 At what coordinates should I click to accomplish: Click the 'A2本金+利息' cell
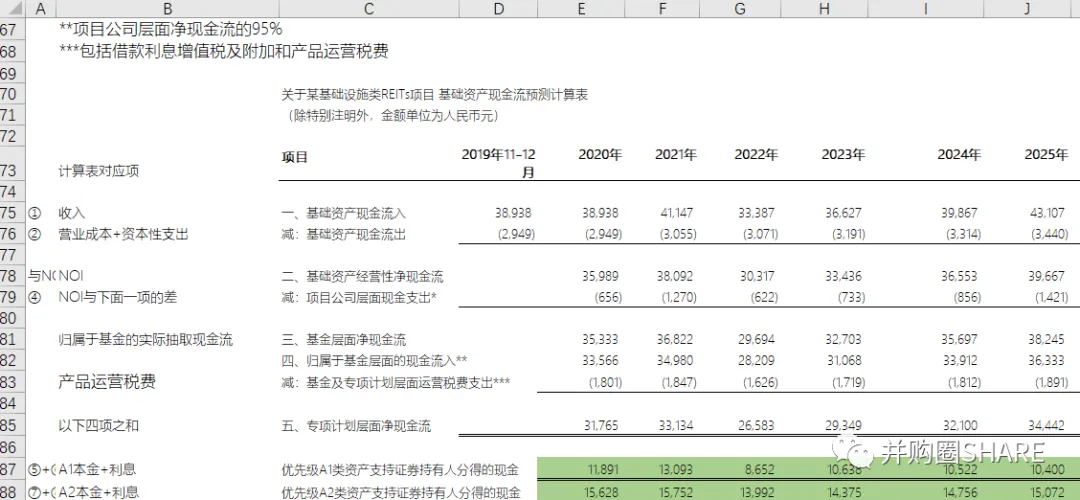[x=98, y=492]
